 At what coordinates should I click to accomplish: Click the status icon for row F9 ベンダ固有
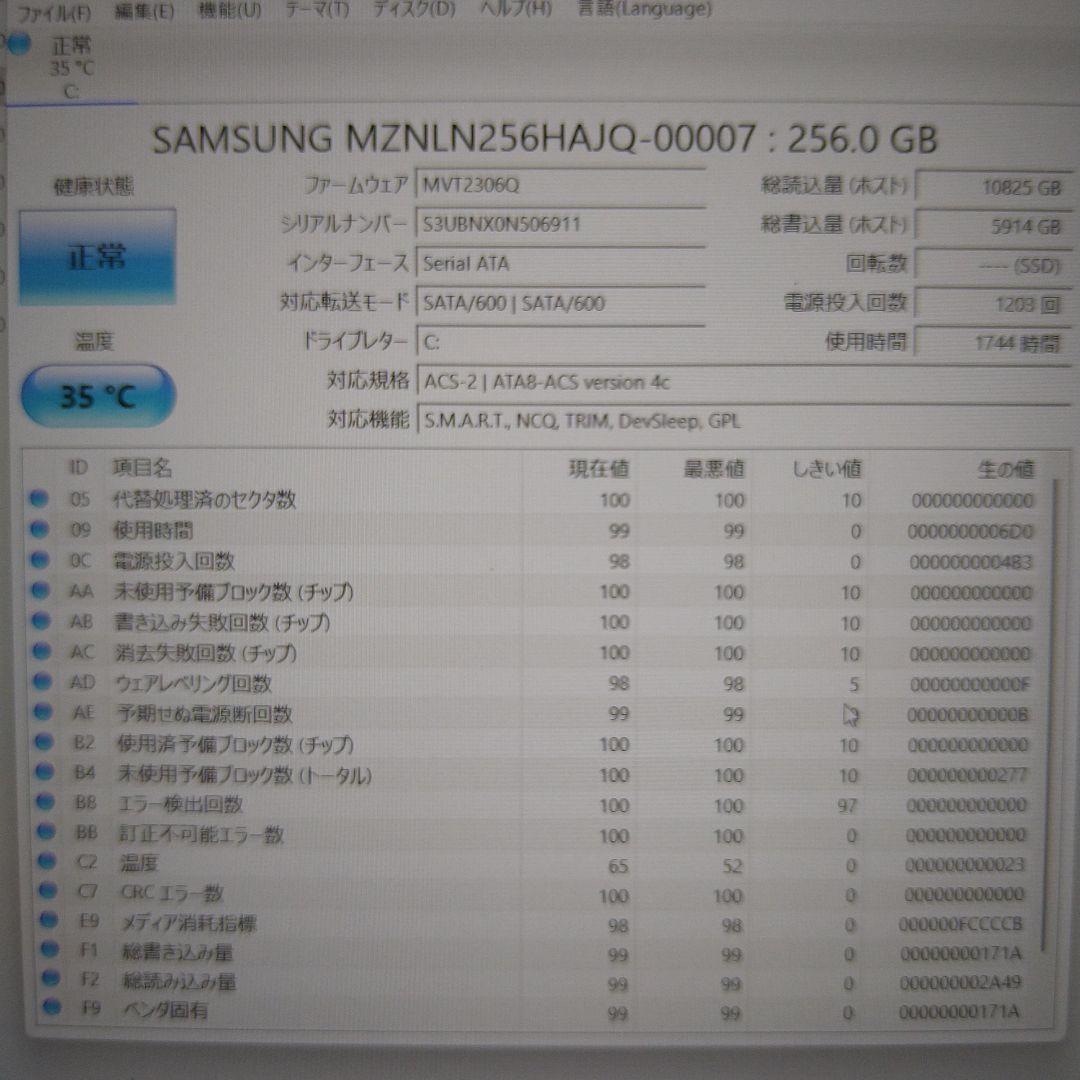[52, 1008]
